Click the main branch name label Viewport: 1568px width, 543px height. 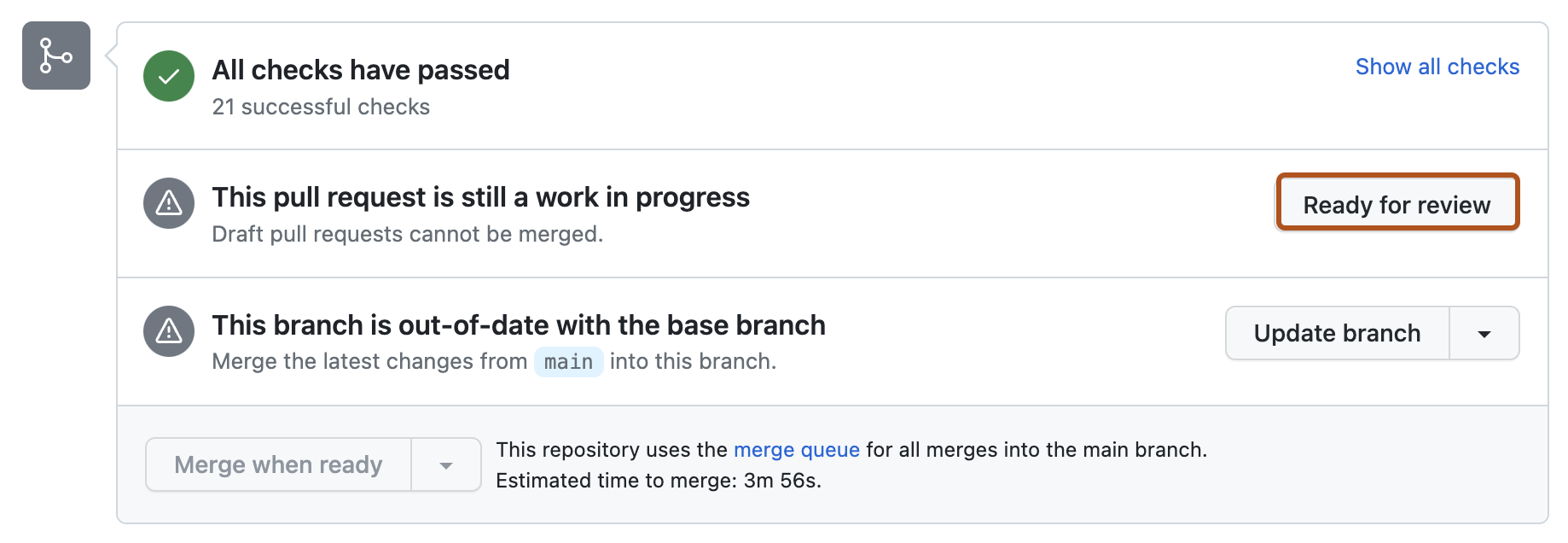pyautogui.click(x=568, y=362)
